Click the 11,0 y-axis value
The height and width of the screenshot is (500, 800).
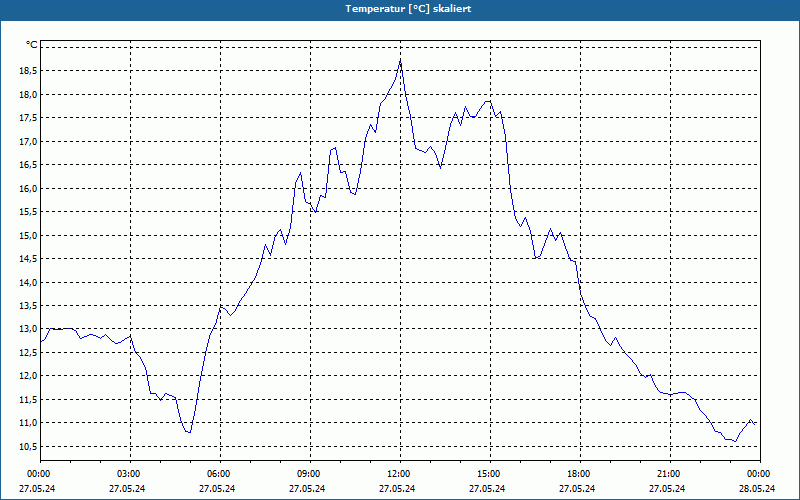click(28, 423)
